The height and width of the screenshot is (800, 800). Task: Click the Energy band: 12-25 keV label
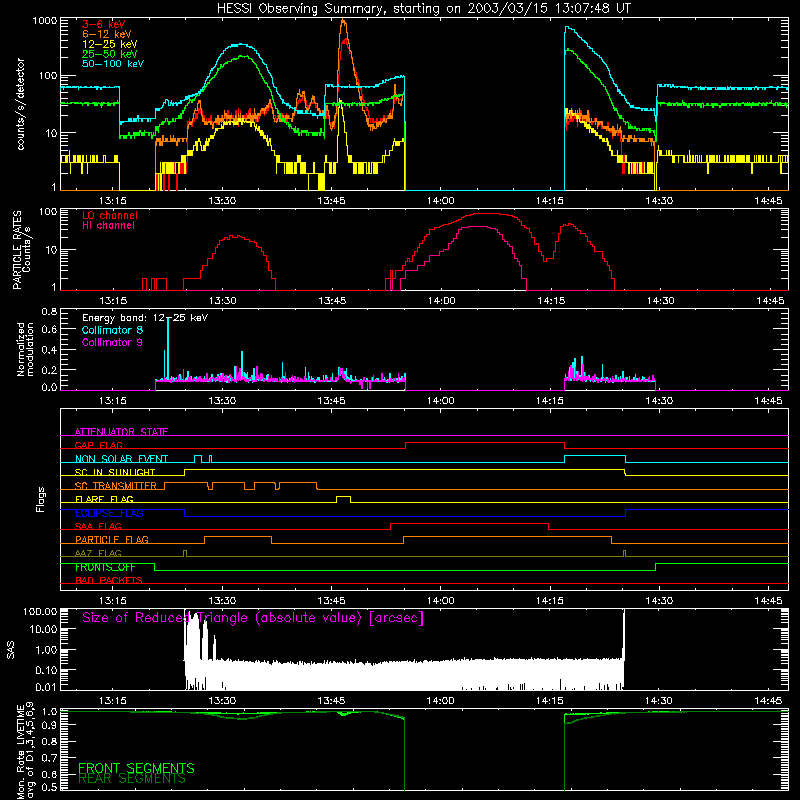coord(145,318)
